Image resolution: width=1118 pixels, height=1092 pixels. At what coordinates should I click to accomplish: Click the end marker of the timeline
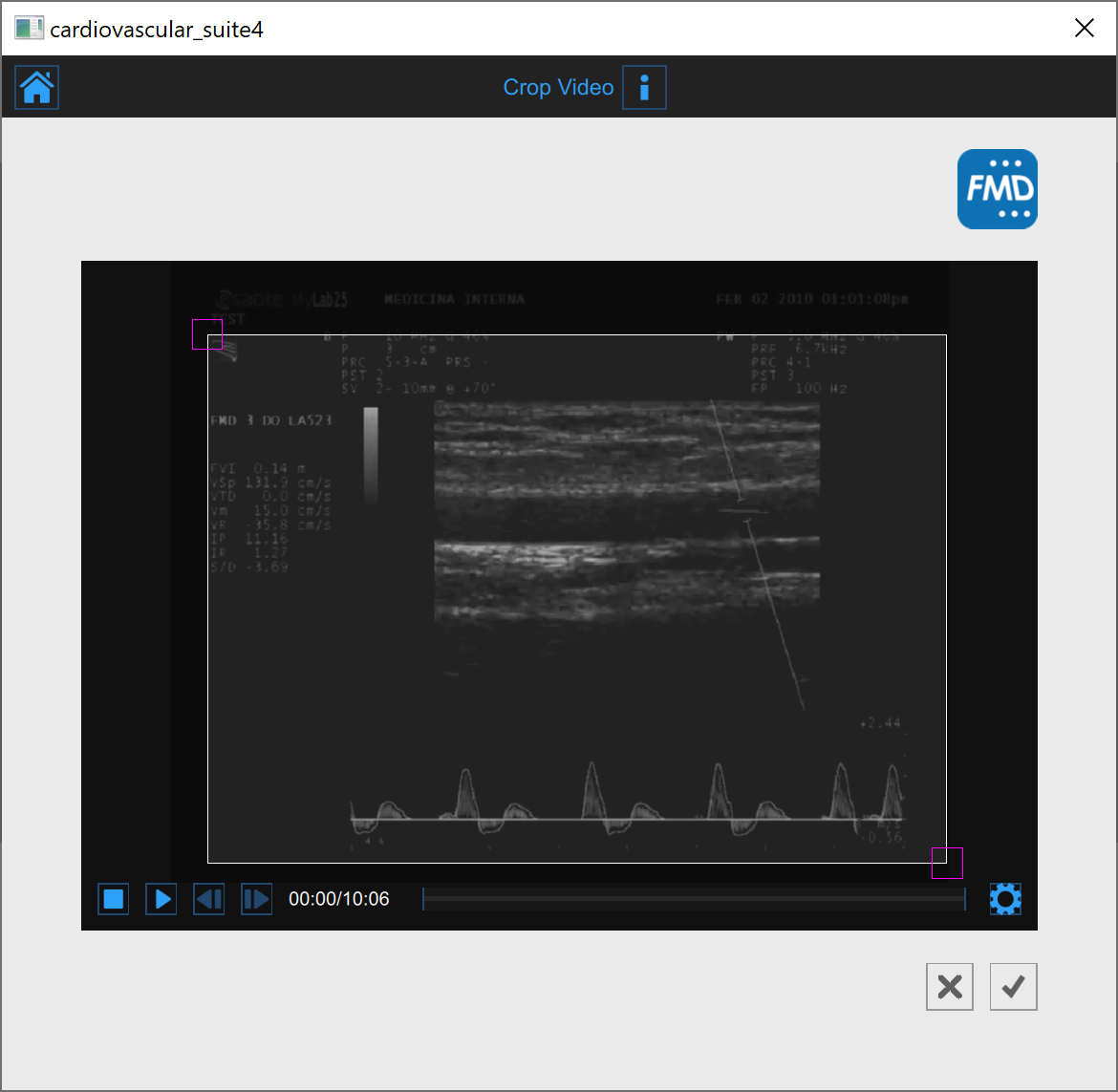coord(965,899)
